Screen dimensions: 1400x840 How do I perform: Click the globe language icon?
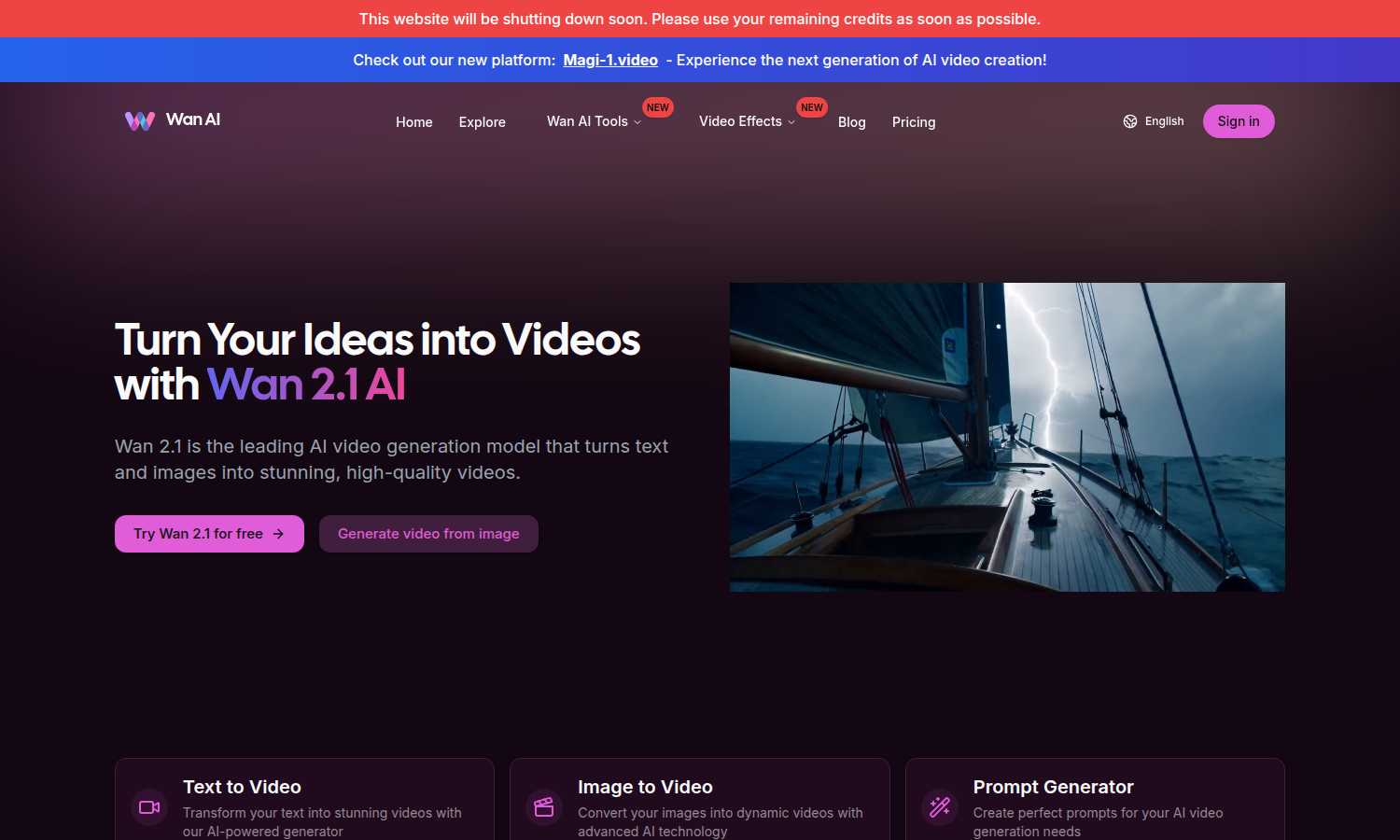[x=1130, y=121]
